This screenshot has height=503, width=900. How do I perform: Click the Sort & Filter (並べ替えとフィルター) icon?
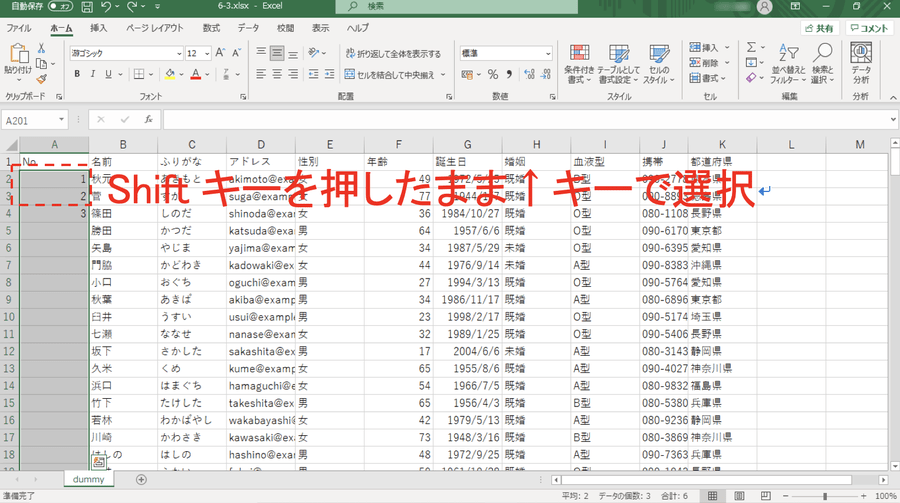click(x=788, y=62)
